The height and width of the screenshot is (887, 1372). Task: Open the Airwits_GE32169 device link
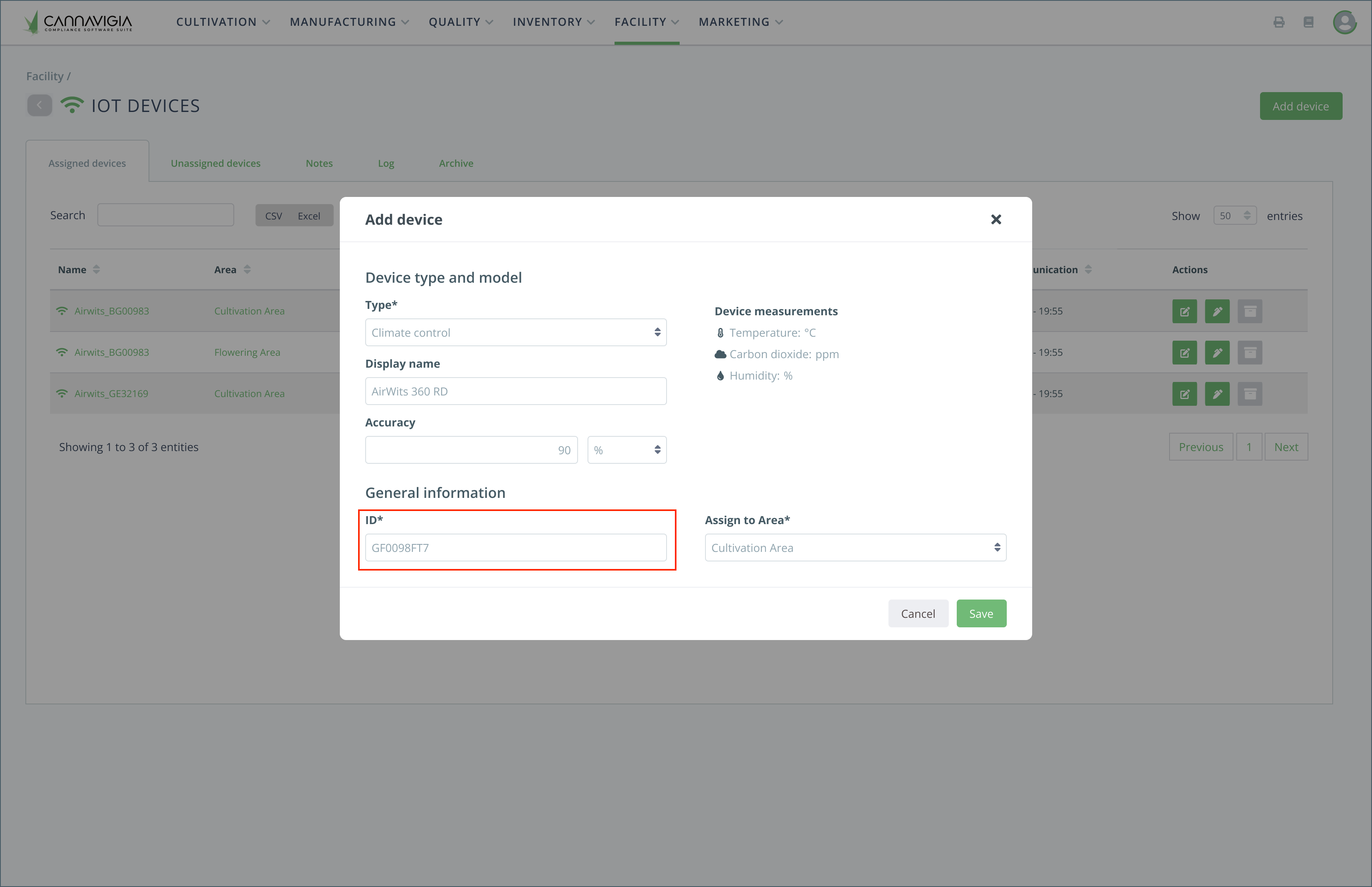(x=111, y=394)
